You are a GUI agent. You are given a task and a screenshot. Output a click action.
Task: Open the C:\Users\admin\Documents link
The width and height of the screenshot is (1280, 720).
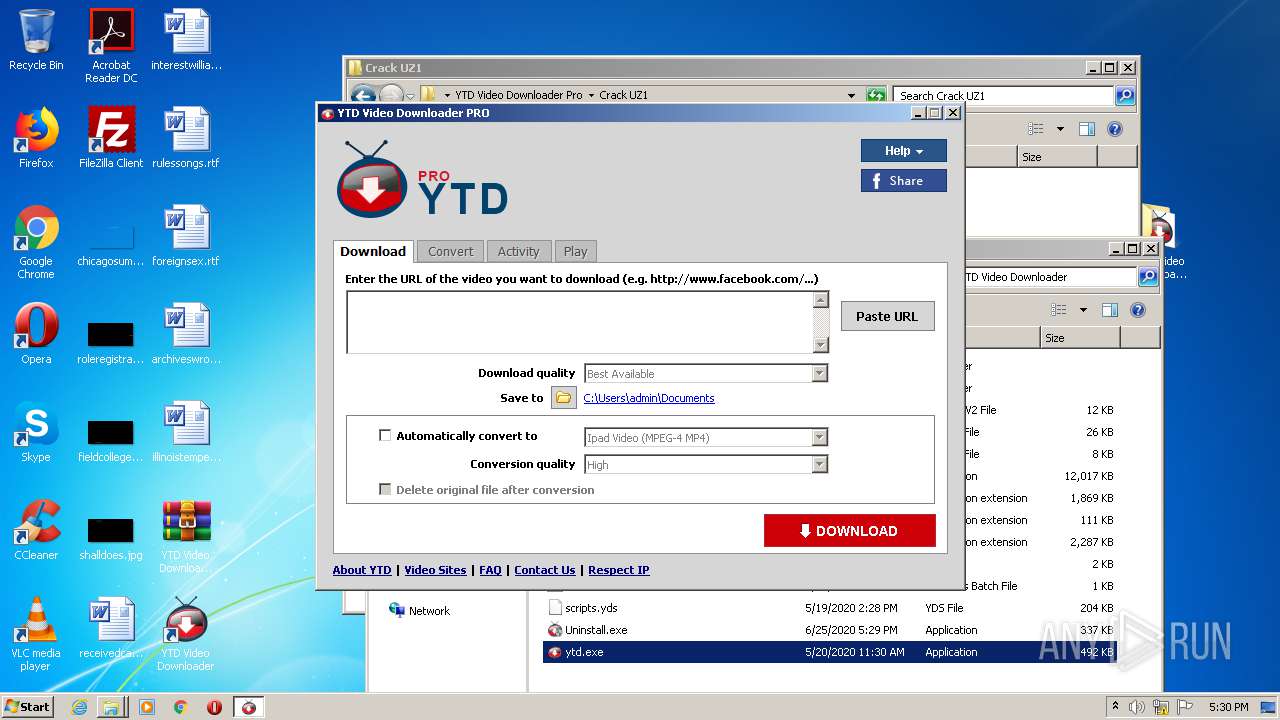point(649,398)
